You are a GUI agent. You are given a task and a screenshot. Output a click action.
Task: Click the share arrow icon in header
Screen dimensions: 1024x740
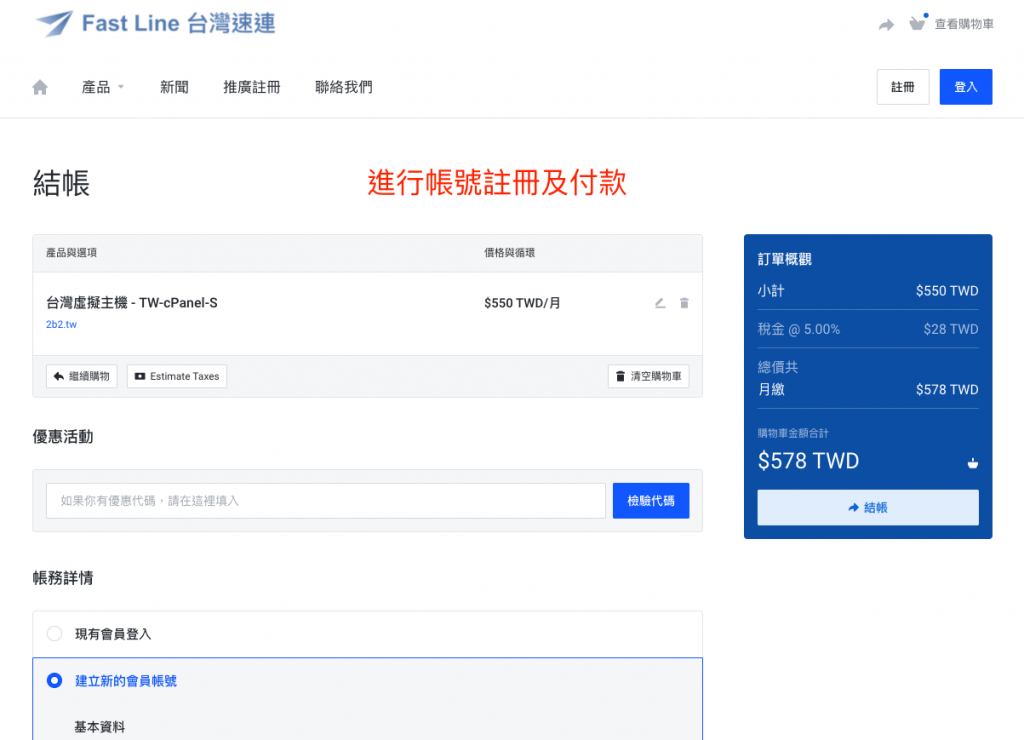tap(886, 25)
